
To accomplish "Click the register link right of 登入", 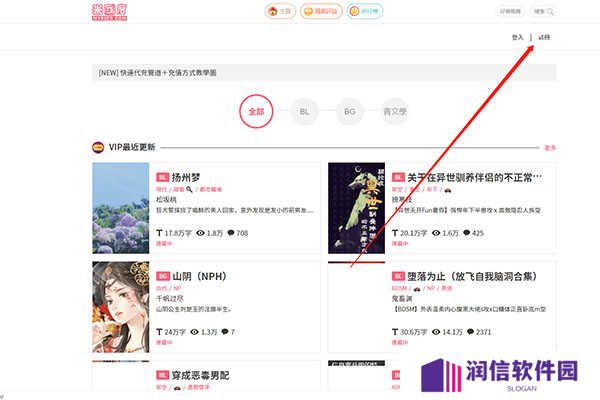I will (x=544, y=37).
